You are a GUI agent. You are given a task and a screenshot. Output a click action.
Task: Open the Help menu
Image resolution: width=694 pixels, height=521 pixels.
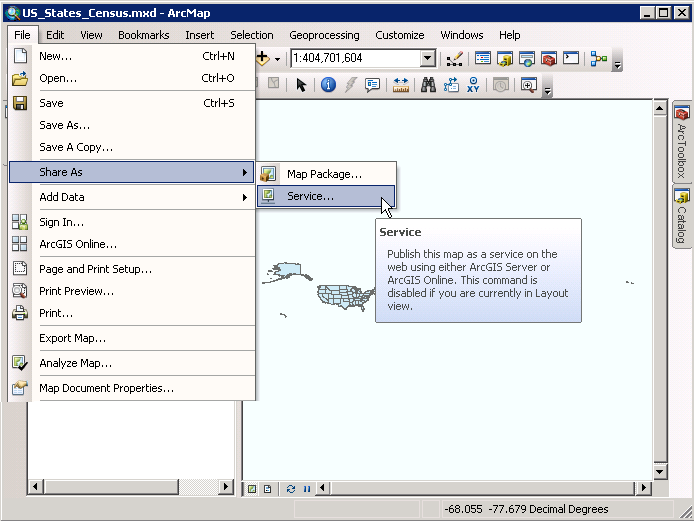[x=509, y=35]
